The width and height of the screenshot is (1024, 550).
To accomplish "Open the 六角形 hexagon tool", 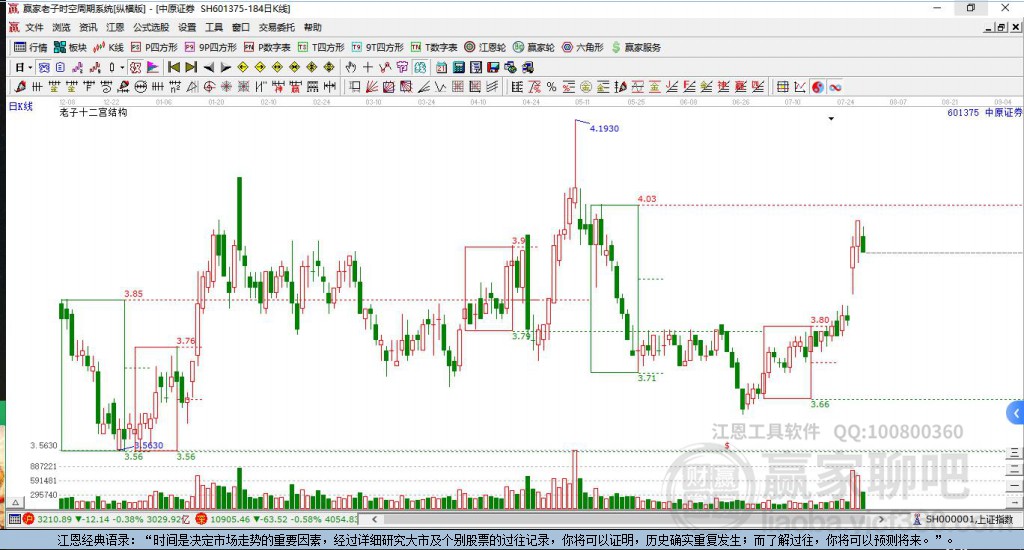I will pyautogui.click(x=583, y=47).
